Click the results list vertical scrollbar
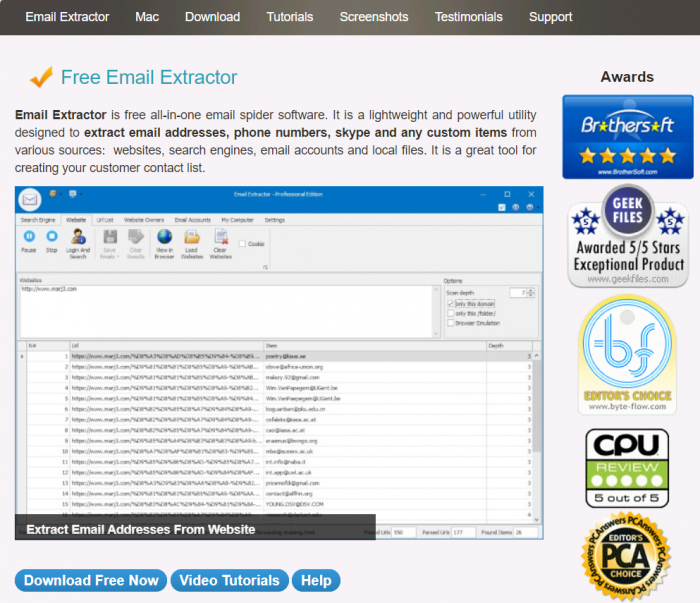Image resolution: width=700 pixels, height=603 pixels. click(537, 437)
